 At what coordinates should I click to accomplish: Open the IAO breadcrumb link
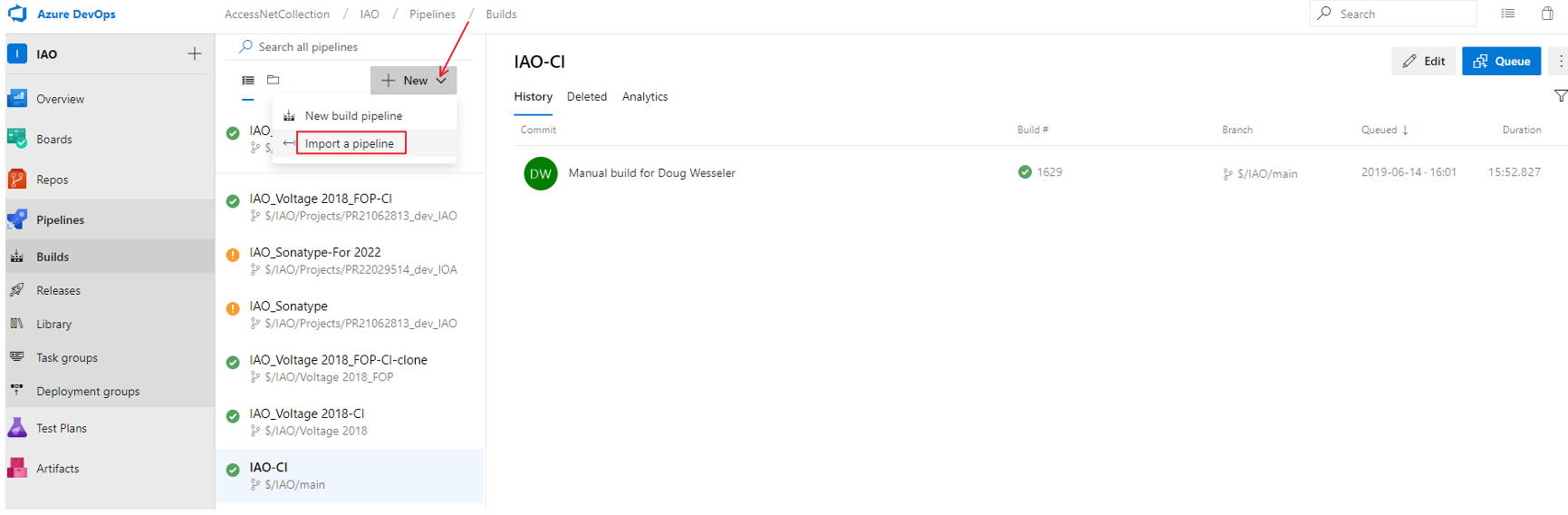[370, 15]
